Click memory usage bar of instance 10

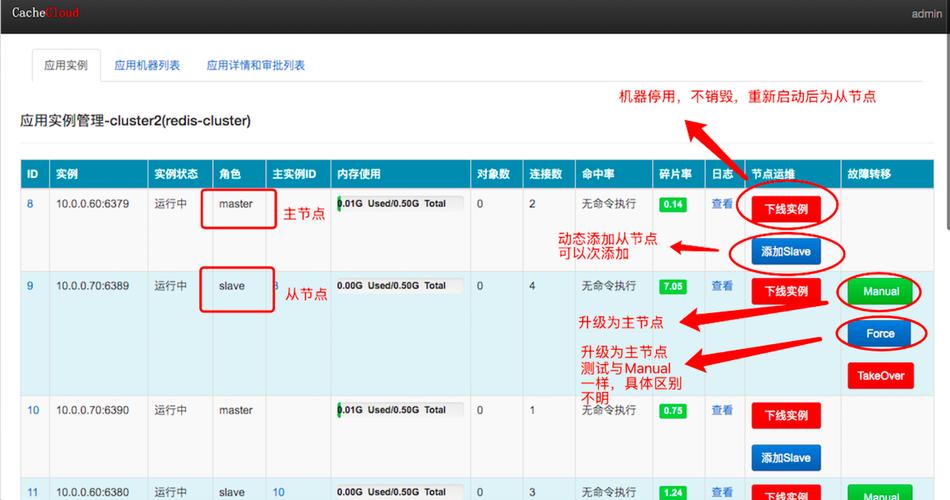(x=400, y=410)
